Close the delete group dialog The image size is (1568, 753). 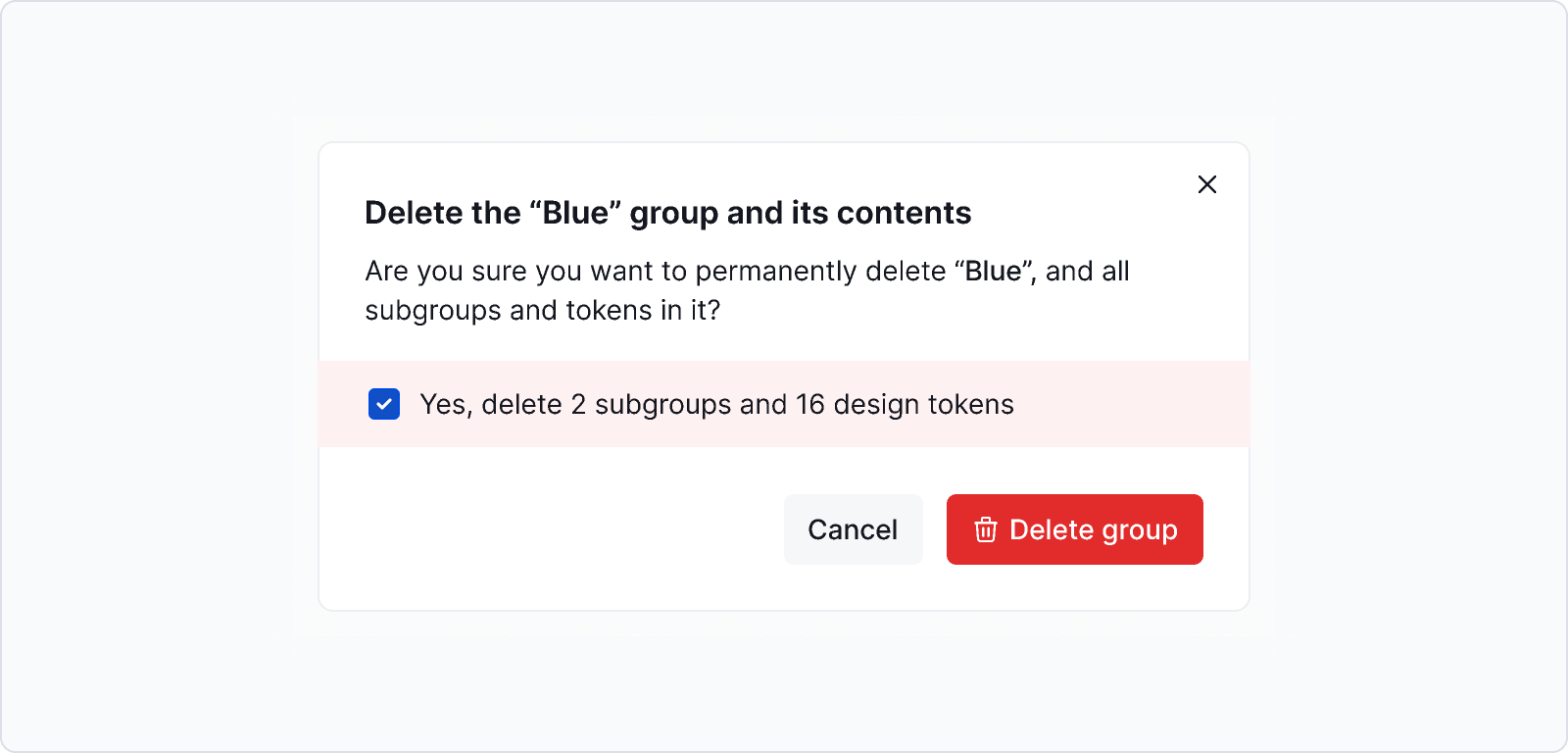[1207, 184]
